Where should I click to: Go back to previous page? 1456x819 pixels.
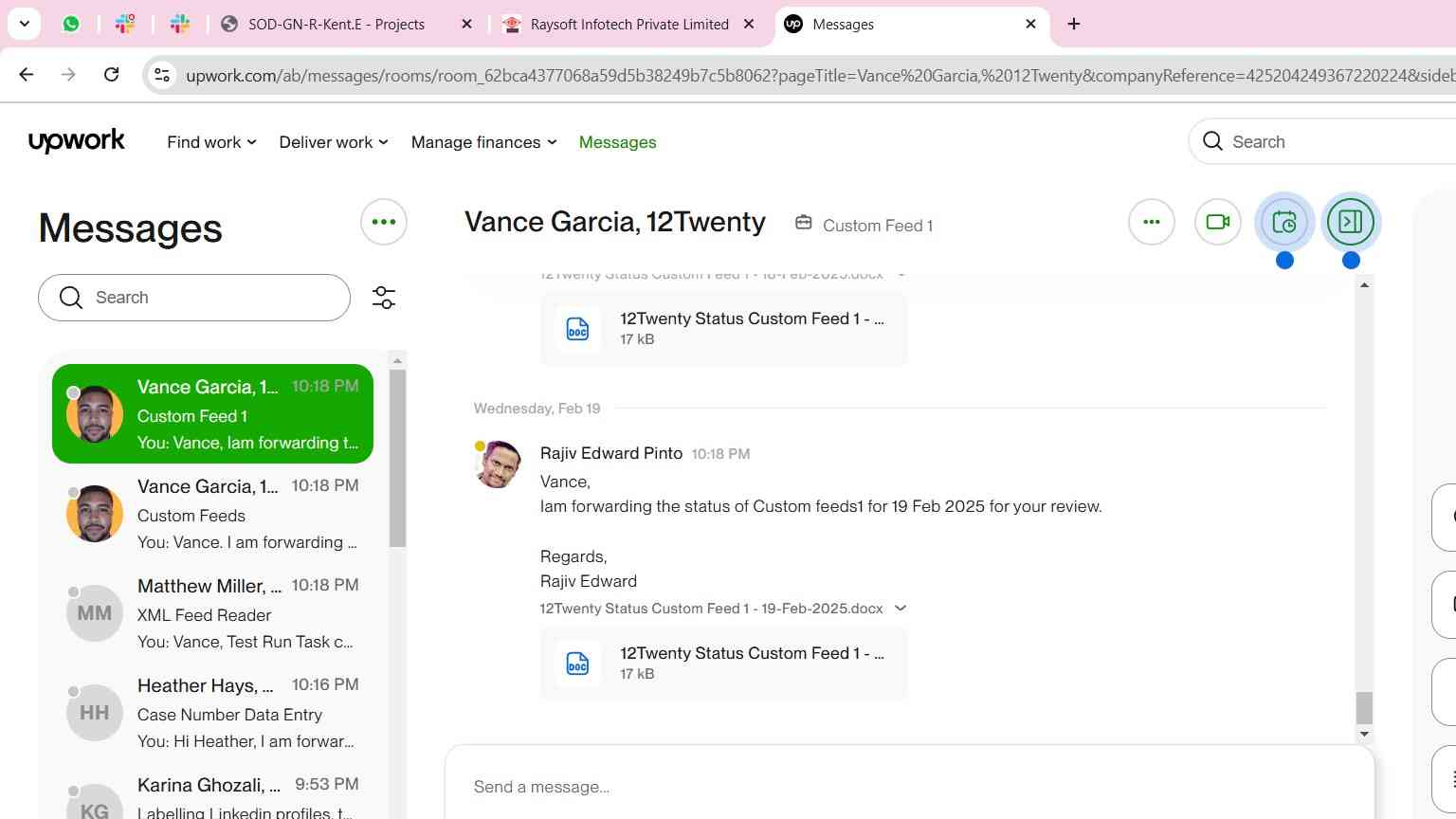coord(27,74)
